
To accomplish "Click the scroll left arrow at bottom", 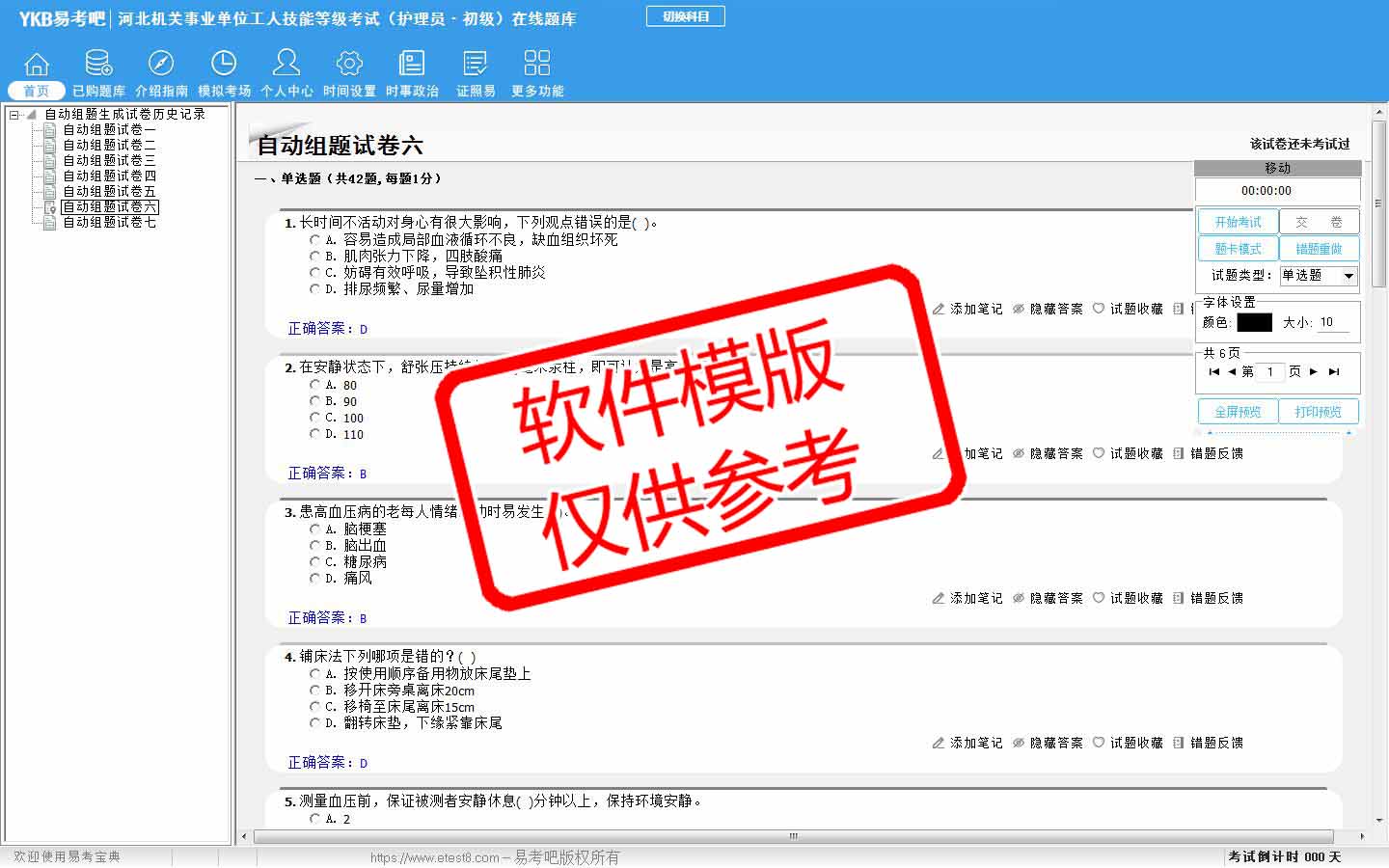I will click(x=244, y=836).
